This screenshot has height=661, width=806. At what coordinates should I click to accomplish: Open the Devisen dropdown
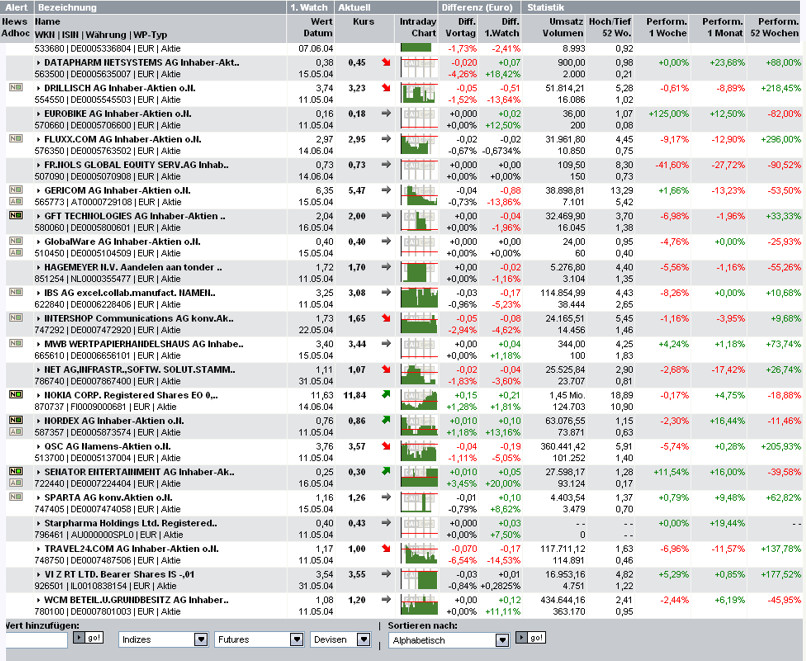pyautogui.click(x=340, y=639)
